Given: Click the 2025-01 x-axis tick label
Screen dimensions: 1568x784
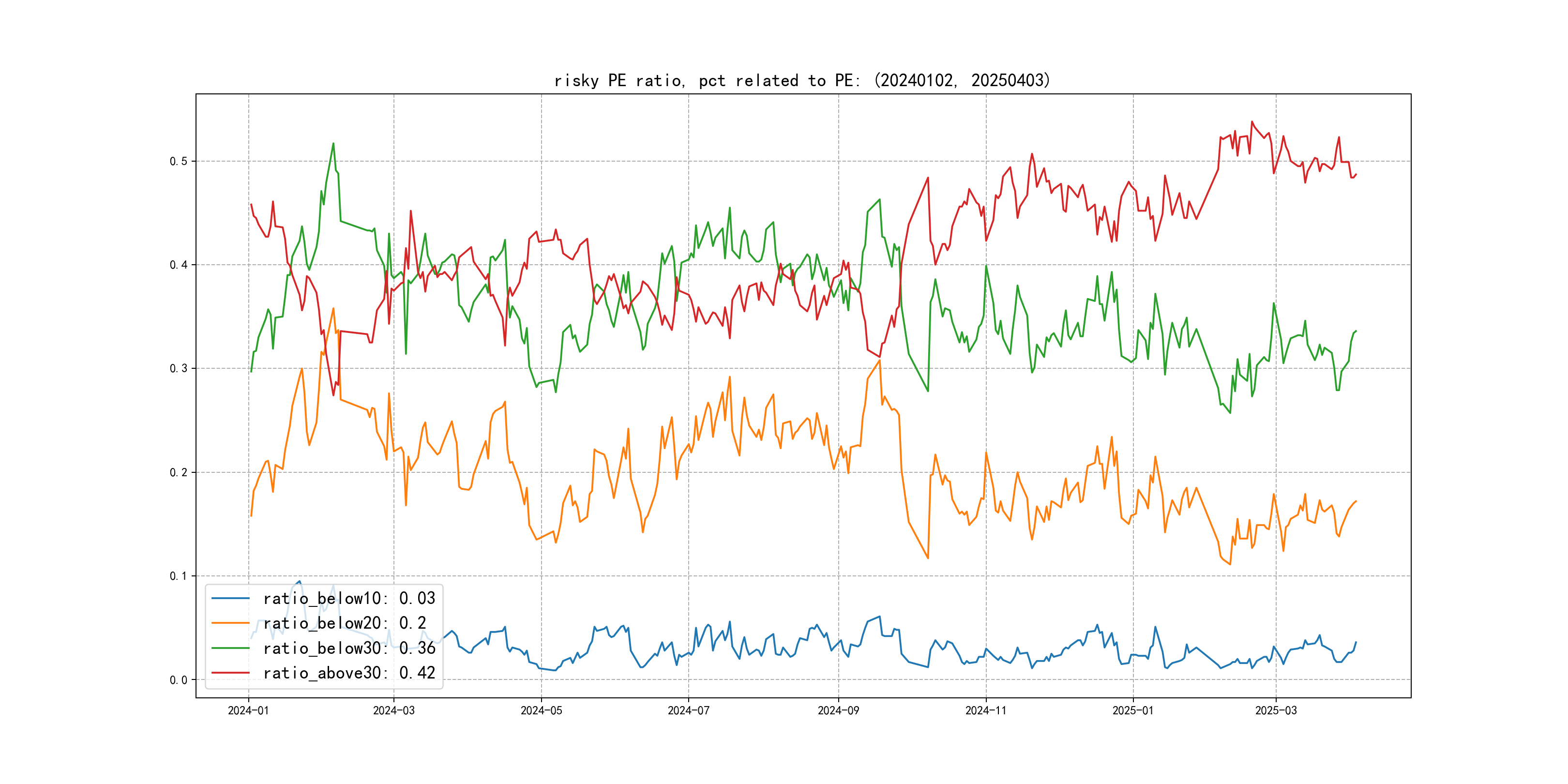Looking at the screenshot, I should [x=1133, y=710].
